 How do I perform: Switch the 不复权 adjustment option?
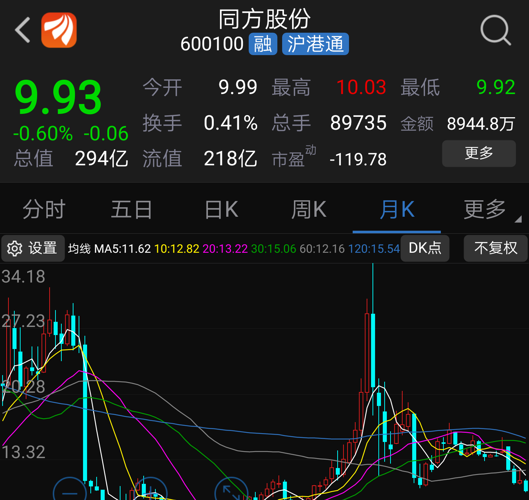[x=496, y=249]
